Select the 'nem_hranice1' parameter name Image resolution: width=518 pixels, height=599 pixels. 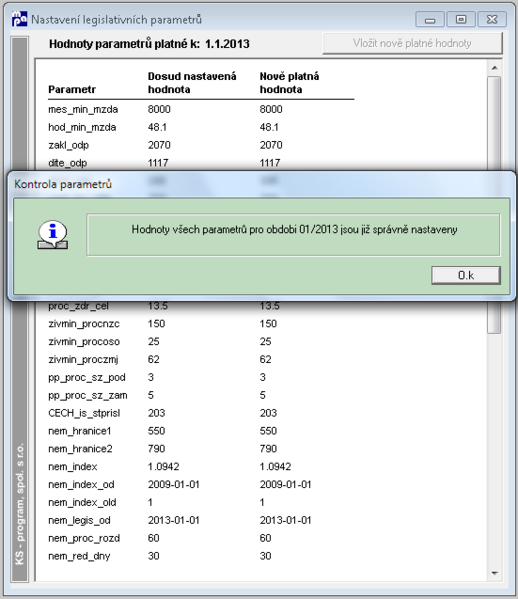pyautogui.click(x=79, y=431)
